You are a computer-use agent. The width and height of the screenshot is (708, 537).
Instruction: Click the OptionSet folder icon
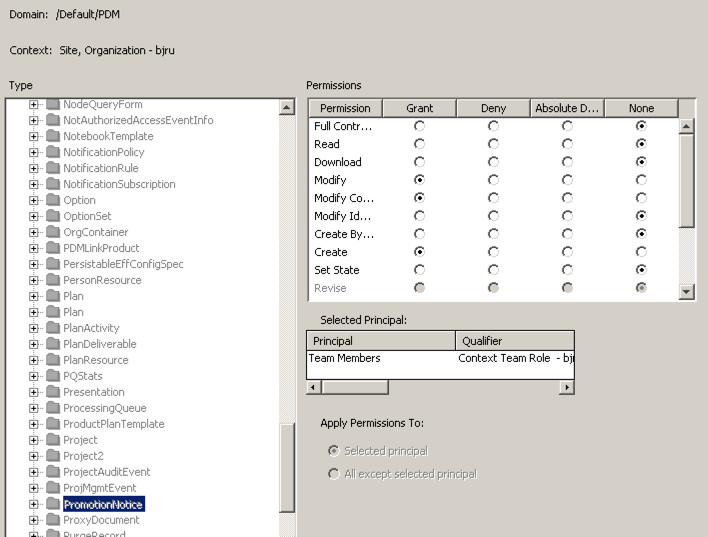(x=53, y=216)
